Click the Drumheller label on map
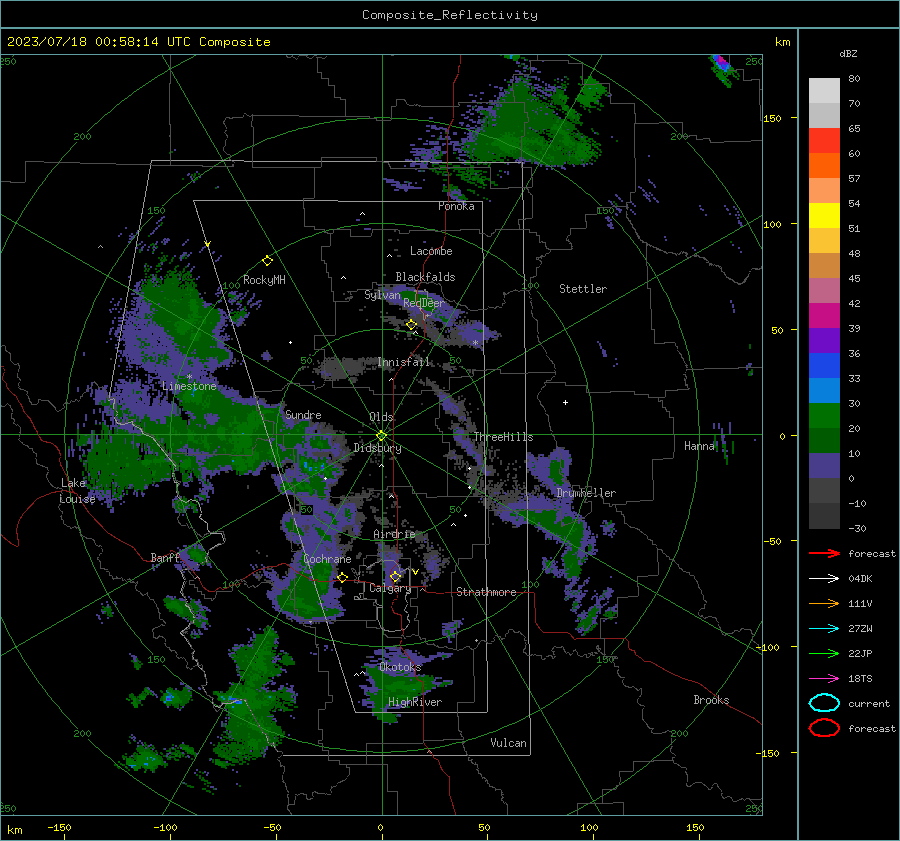Viewport: 900px width, 841px height. [x=585, y=493]
